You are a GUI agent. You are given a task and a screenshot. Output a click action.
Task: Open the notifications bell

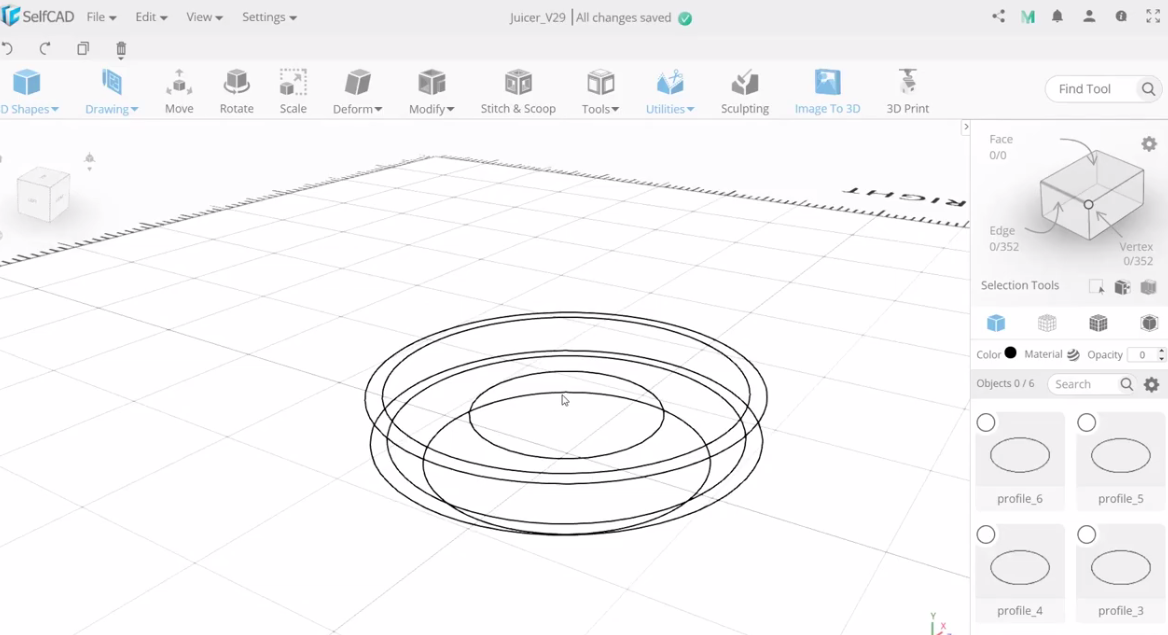(x=1057, y=16)
